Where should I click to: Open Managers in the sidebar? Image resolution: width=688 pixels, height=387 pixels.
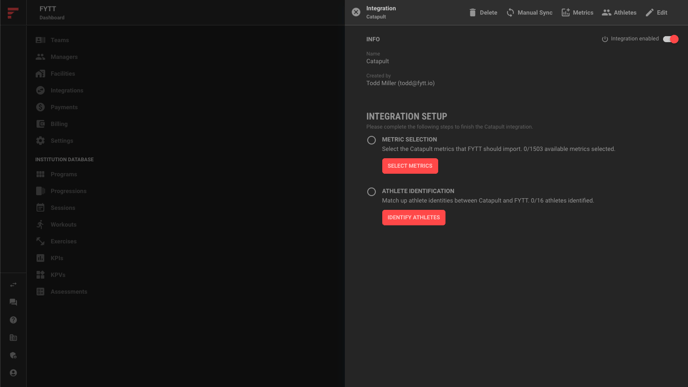click(64, 57)
